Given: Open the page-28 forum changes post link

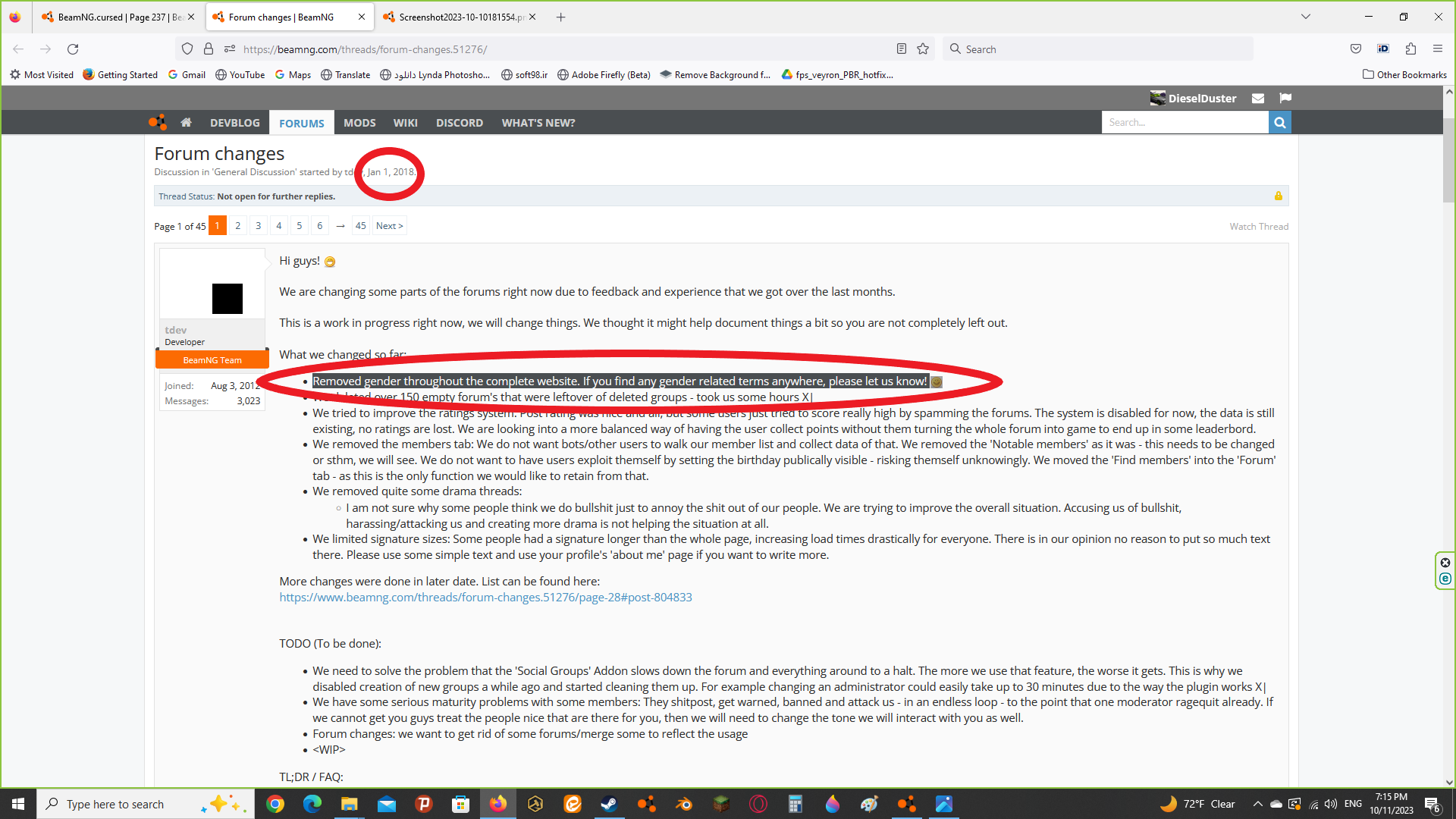Looking at the screenshot, I should (485, 597).
